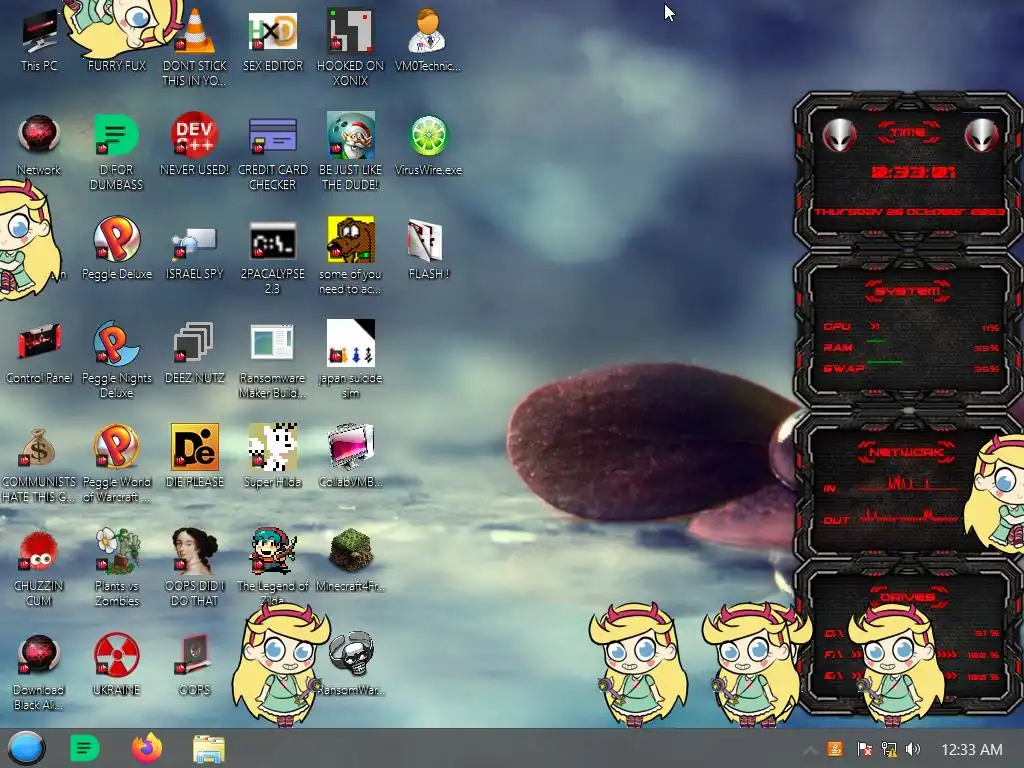This screenshot has height=768, width=1024.
Task: Click the SWAP usage bar in SYSTEM widget
Action: (x=884, y=361)
